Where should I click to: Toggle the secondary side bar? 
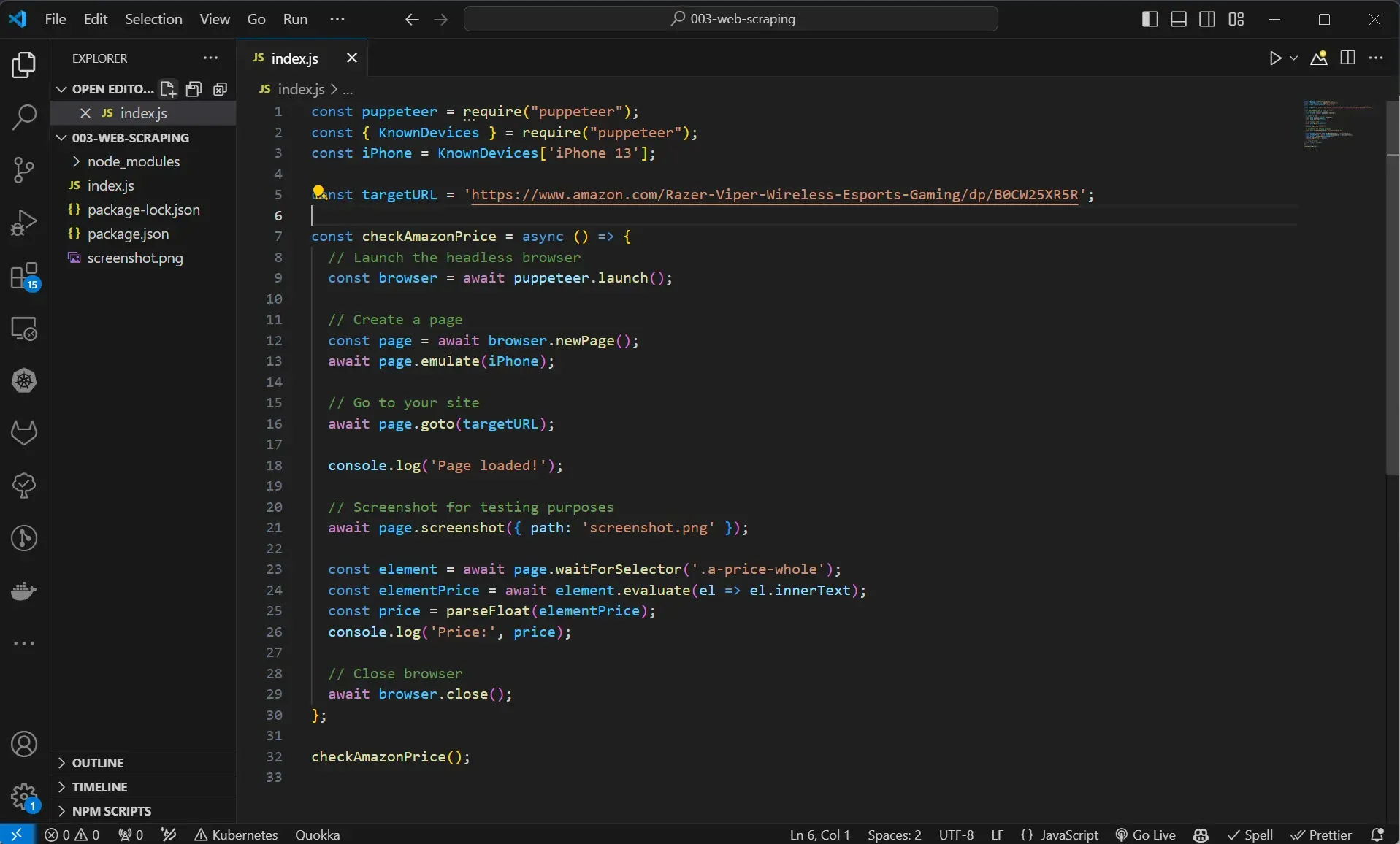coord(1206,19)
